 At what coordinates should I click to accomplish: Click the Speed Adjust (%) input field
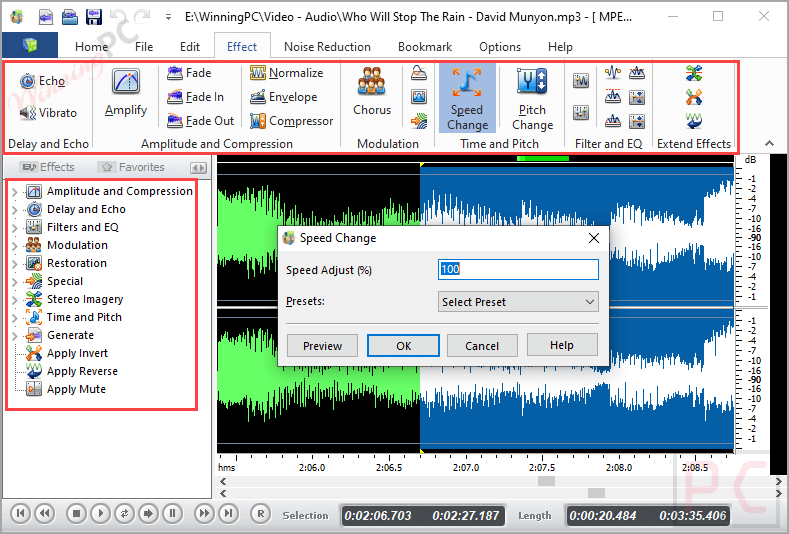[518, 269]
